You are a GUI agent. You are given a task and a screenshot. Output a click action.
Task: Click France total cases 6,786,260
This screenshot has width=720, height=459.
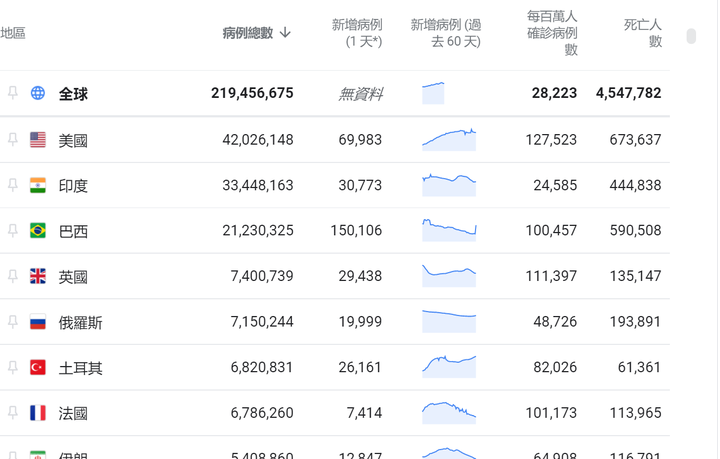tap(262, 413)
